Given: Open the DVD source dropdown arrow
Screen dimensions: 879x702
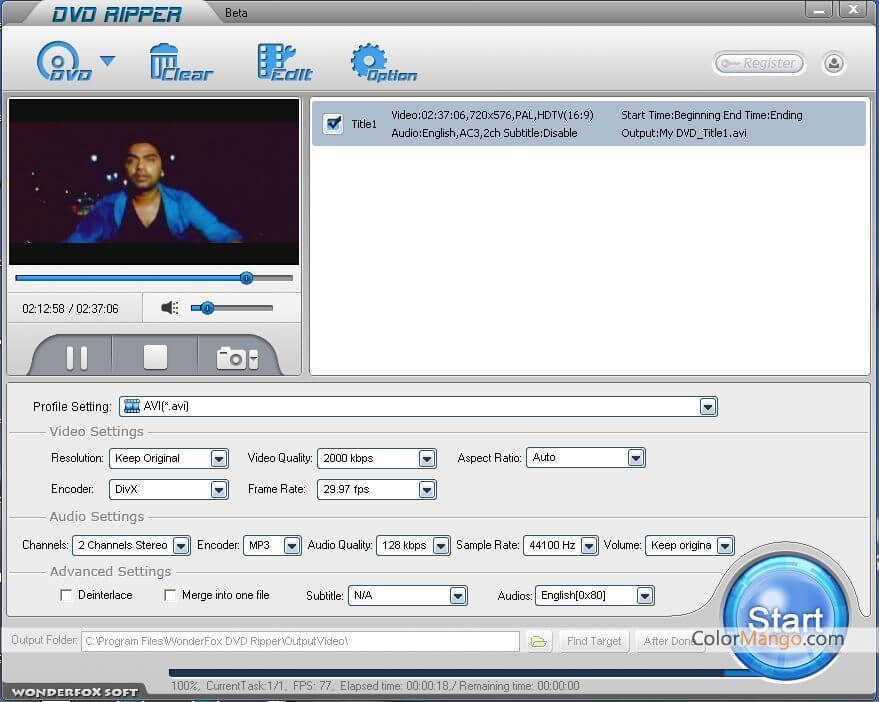Looking at the screenshot, I should 107,61.
